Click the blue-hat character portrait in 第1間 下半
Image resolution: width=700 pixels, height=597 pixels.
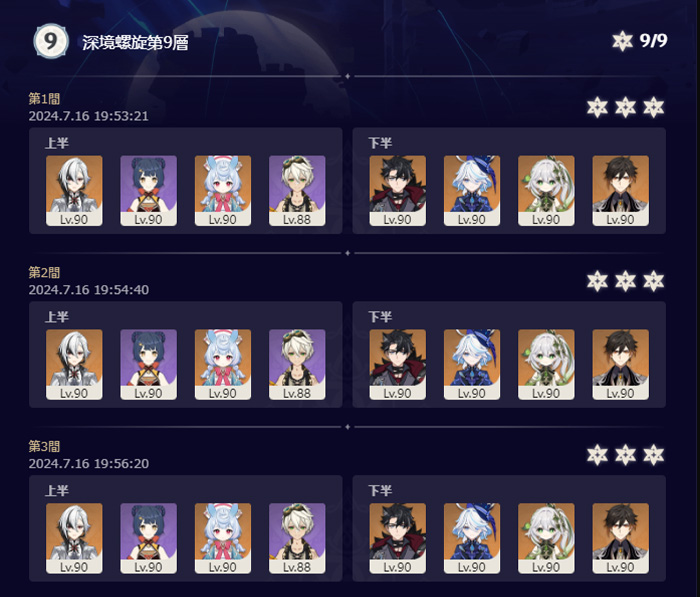click(472, 191)
